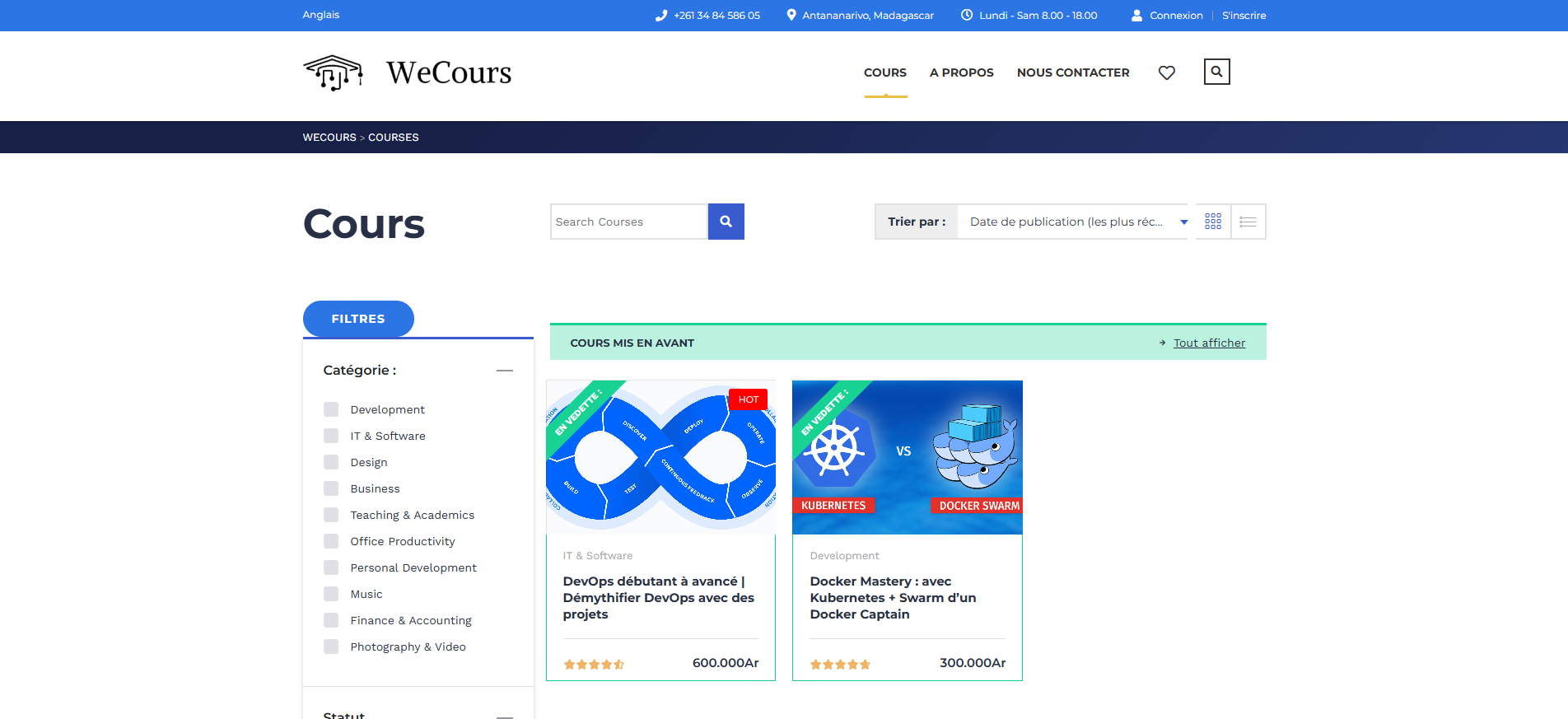Screen dimensions: 1568x719
Task: Click the WeCours graduation cap logo
Action: [333, 72]
